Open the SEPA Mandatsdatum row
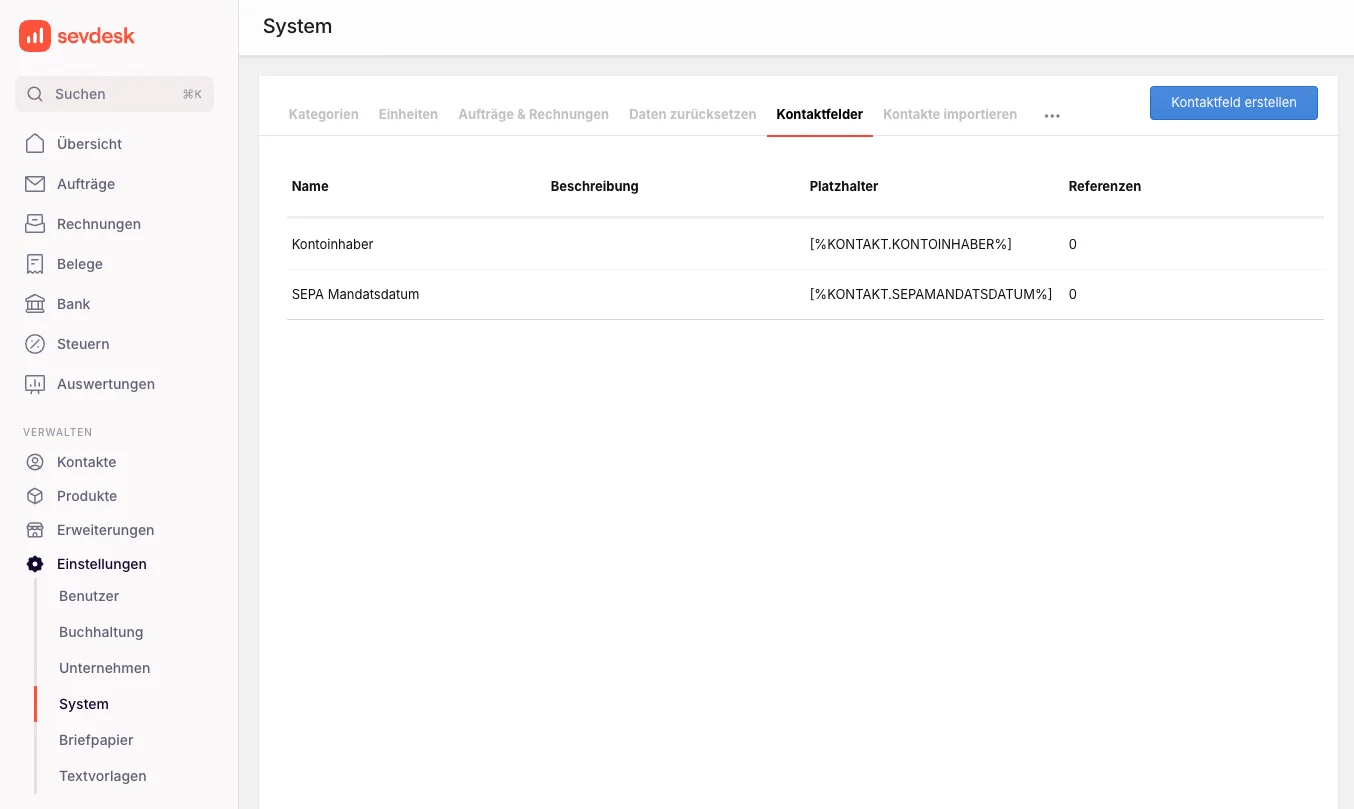 point(805,294)
